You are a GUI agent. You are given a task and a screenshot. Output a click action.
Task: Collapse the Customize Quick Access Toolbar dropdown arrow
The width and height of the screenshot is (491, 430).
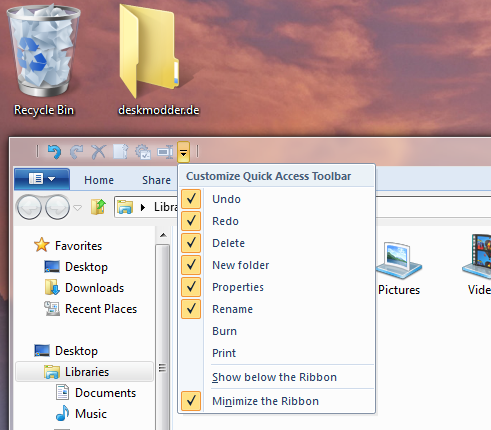tap(183, 152)
